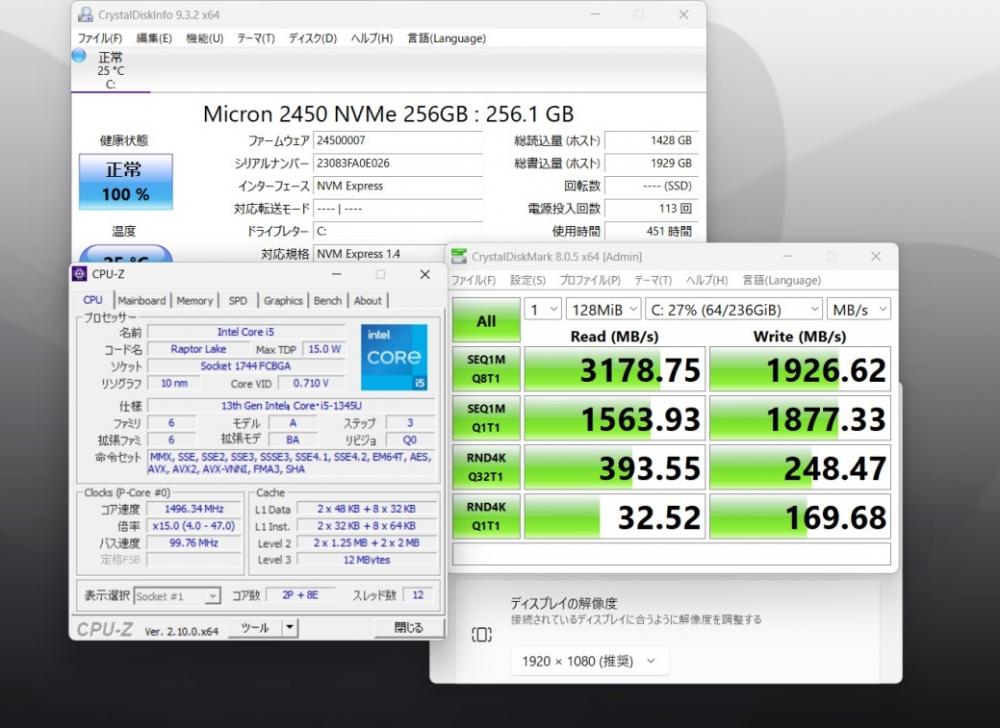The width and height of the screenshot is (1000, 728).
Task: Open the Socket #1 selection dropdown in CPU-Z
Action: tap(177, 597)
